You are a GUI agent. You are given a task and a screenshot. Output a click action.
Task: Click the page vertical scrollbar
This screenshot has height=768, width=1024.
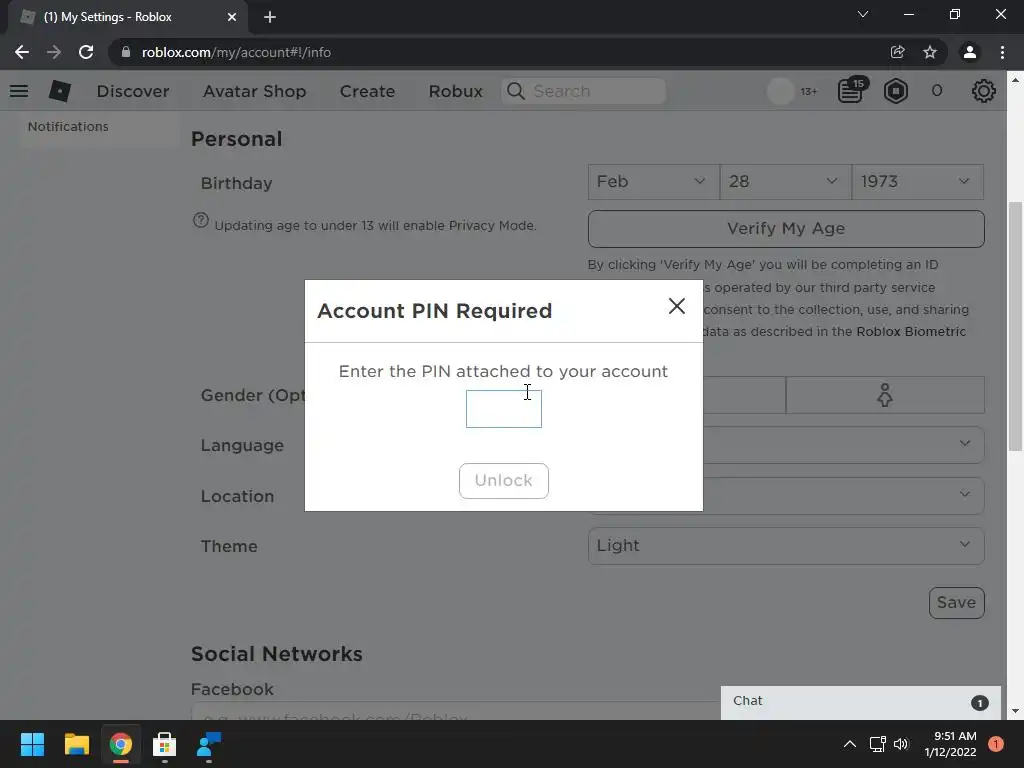pyautogui.click(x=1015, y=327)
